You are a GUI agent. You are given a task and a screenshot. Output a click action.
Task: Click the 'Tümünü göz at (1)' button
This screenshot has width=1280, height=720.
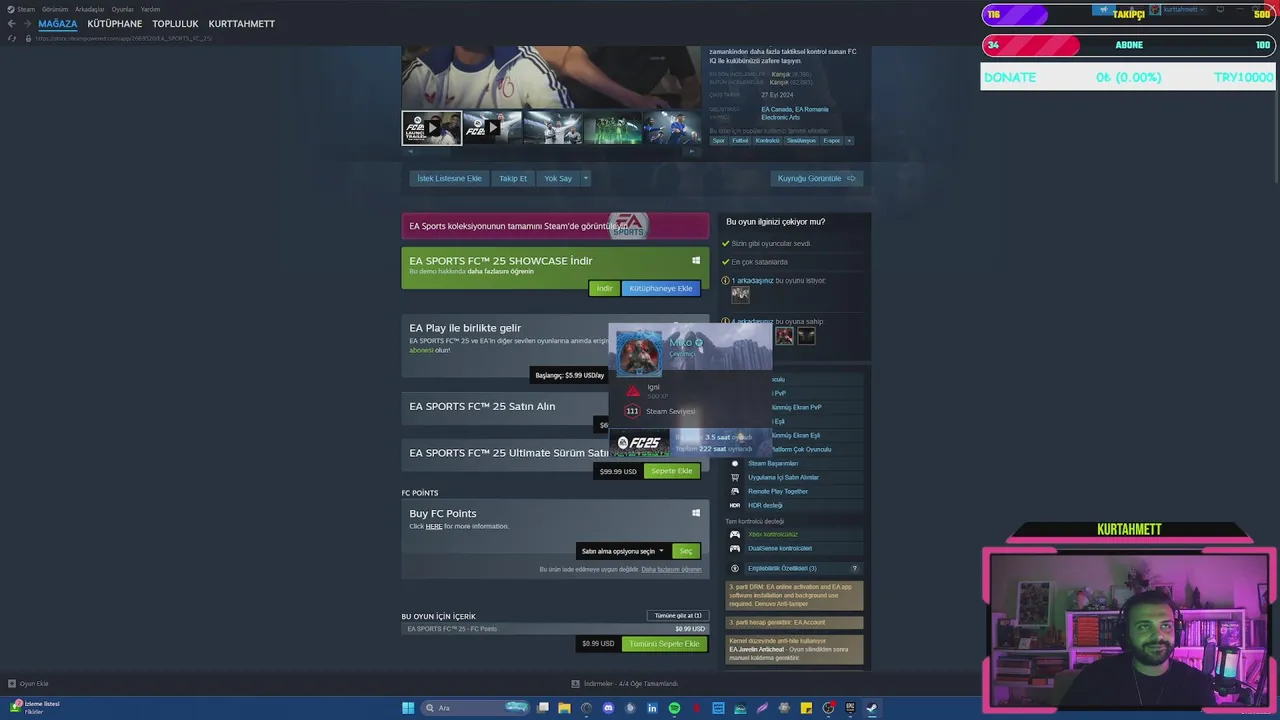click(x=677, y=615)
